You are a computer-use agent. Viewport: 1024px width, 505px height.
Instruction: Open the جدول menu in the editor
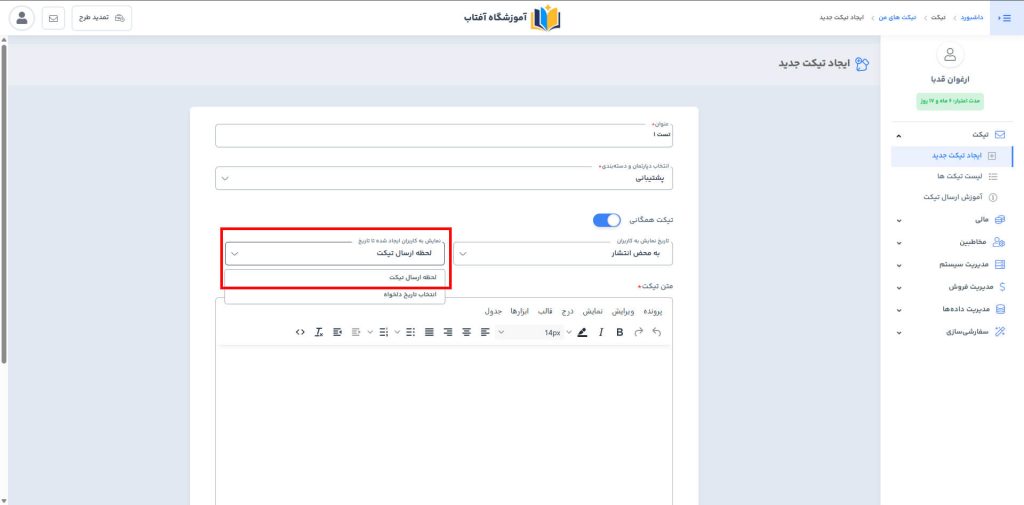pos(493,311)
